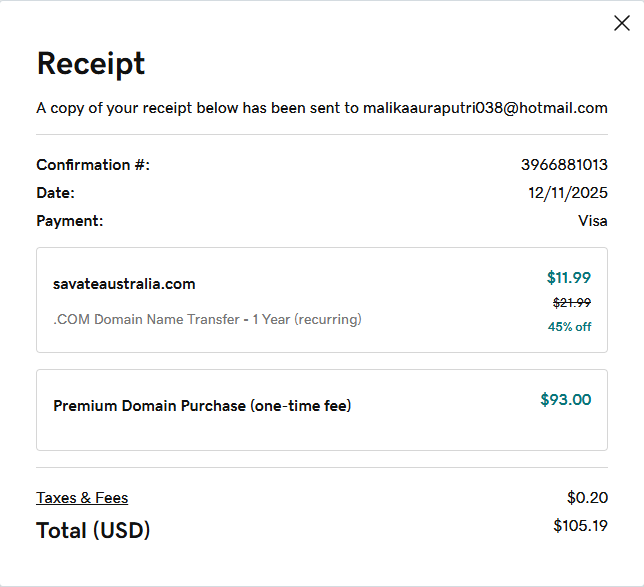Viewport: 644px width, 587px height.
Task: Click the struck-through $21.99 price
Action: click(x=571, y=303)
